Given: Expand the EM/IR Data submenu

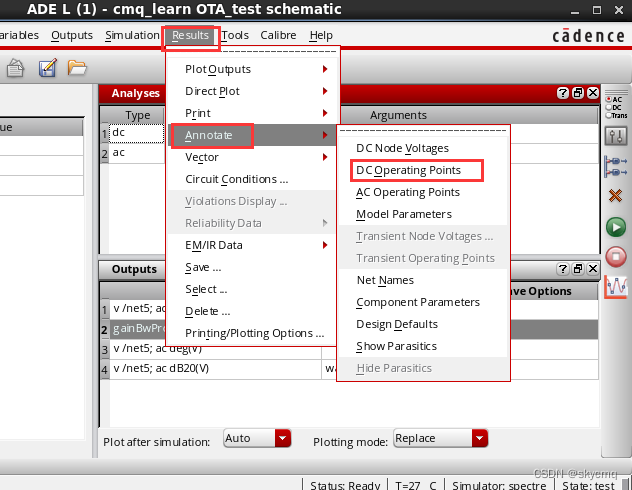Looking at the screenshot, I should pyautogui.click(x=252, y=245).
